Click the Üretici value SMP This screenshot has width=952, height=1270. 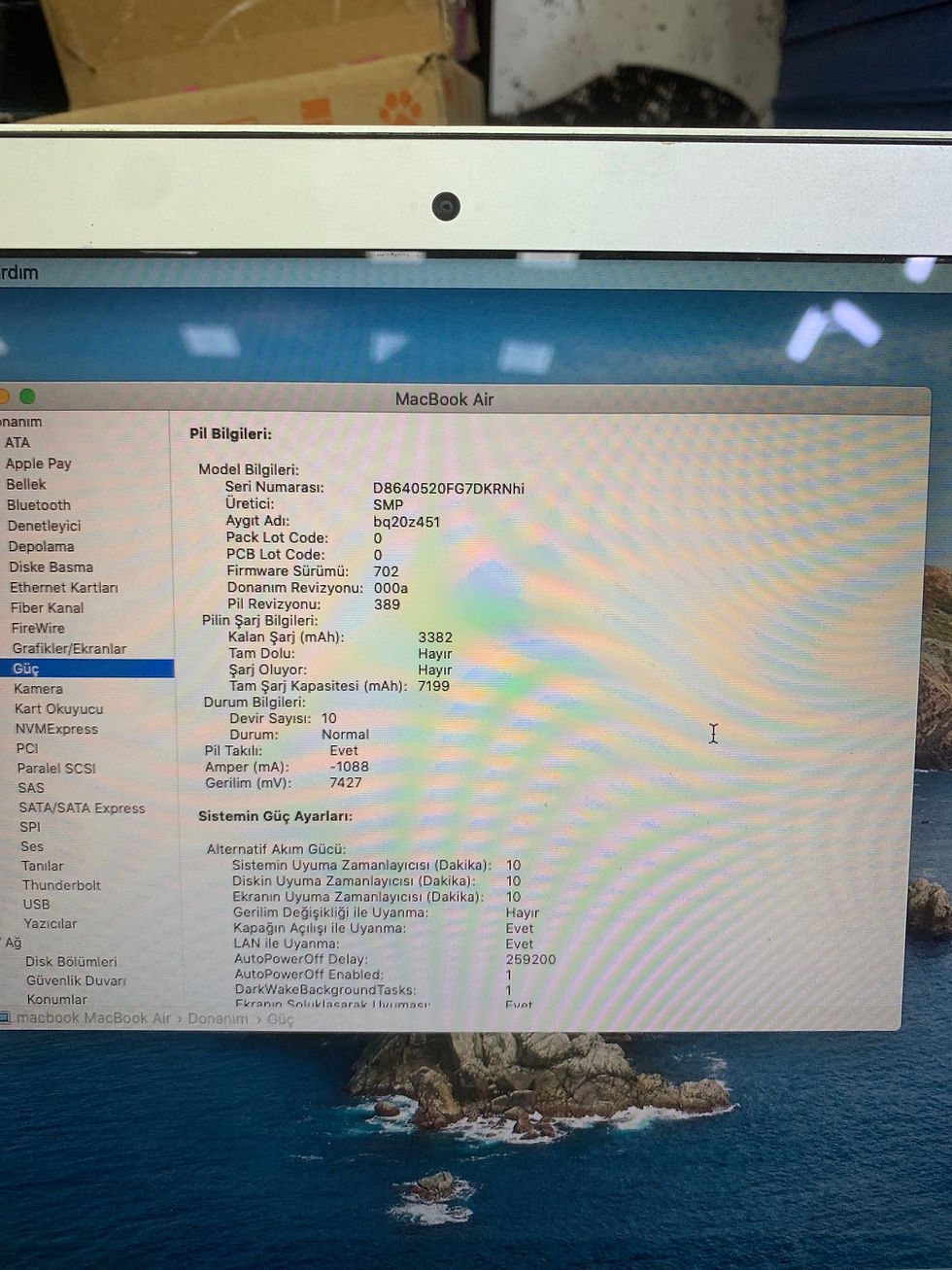click(x=388, y=505)
